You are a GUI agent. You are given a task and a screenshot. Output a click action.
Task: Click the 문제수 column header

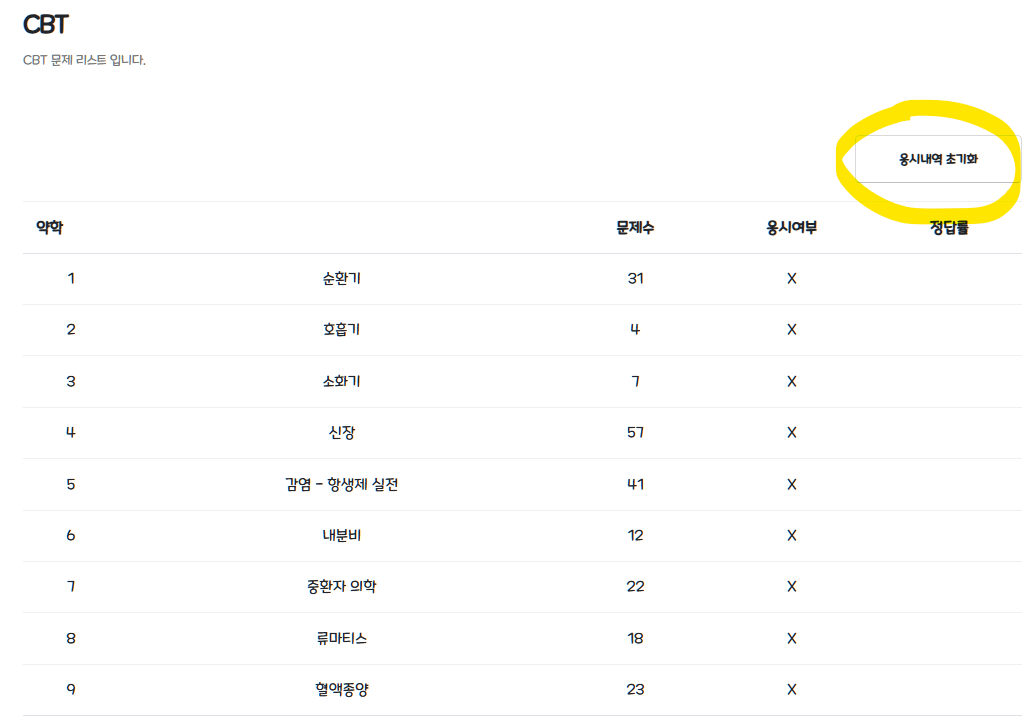pos(635,228)
